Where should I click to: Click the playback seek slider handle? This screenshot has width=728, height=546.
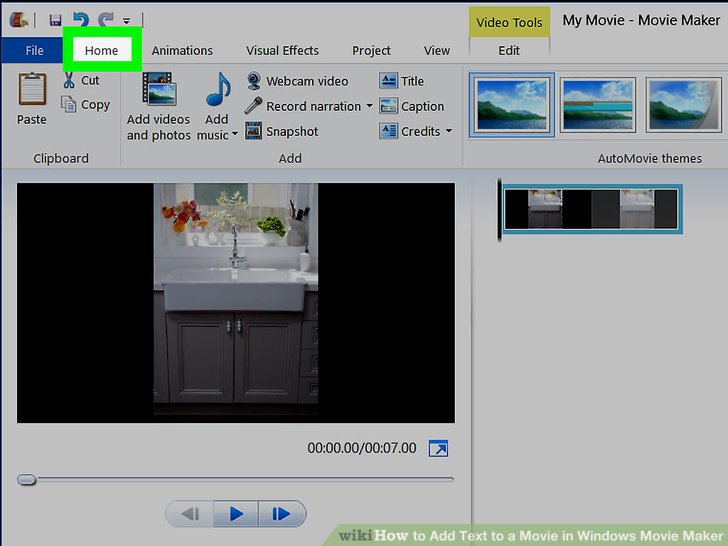26,479
